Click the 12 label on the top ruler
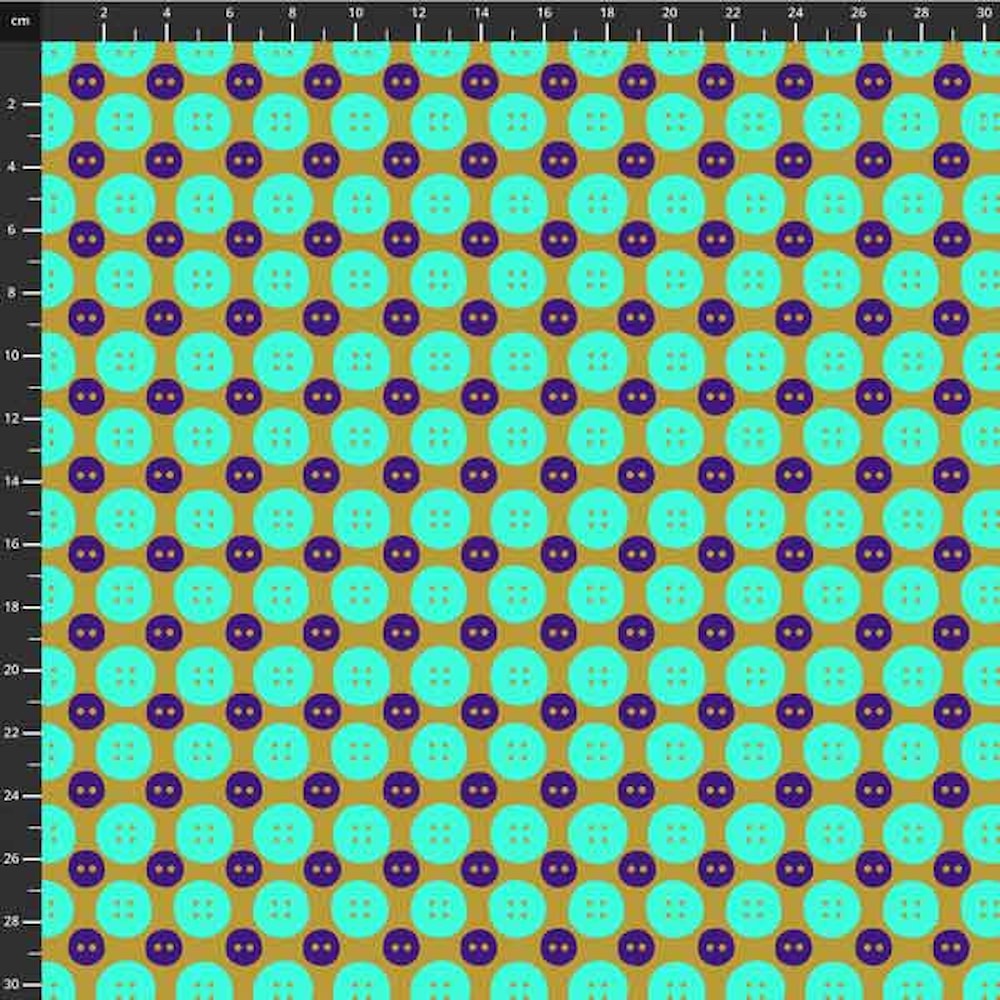This screenshot has width=1000, height=1000. click(x=418, y=13)
